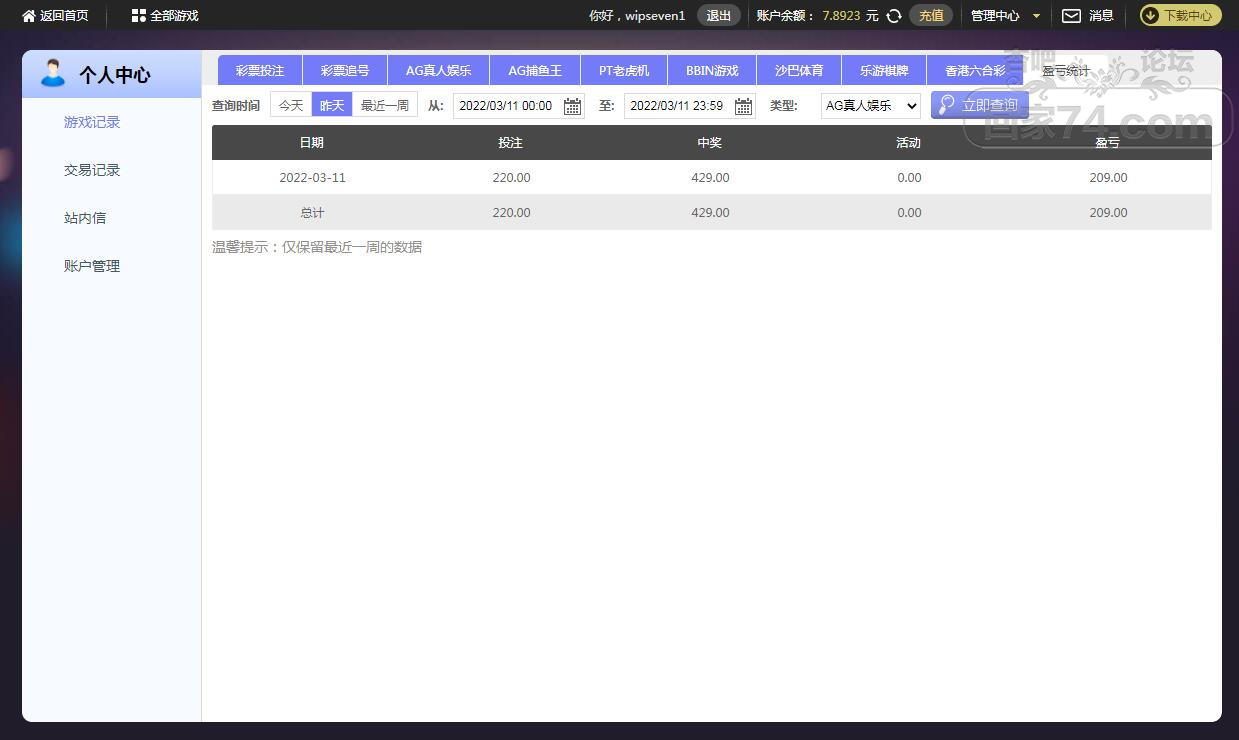
Task: Click the 下载中心 download arrow icon
Action: coord(1150,16)
